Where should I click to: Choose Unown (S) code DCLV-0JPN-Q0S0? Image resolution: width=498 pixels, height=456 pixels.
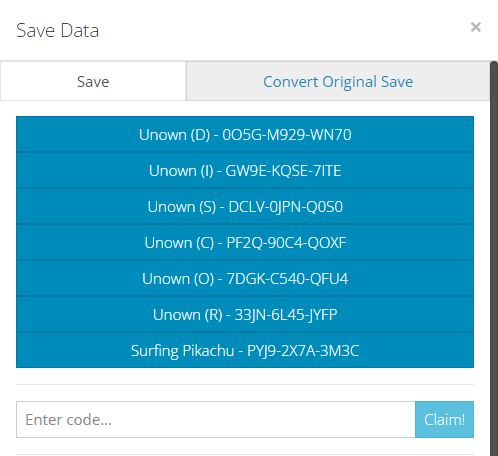pos(245,206)
